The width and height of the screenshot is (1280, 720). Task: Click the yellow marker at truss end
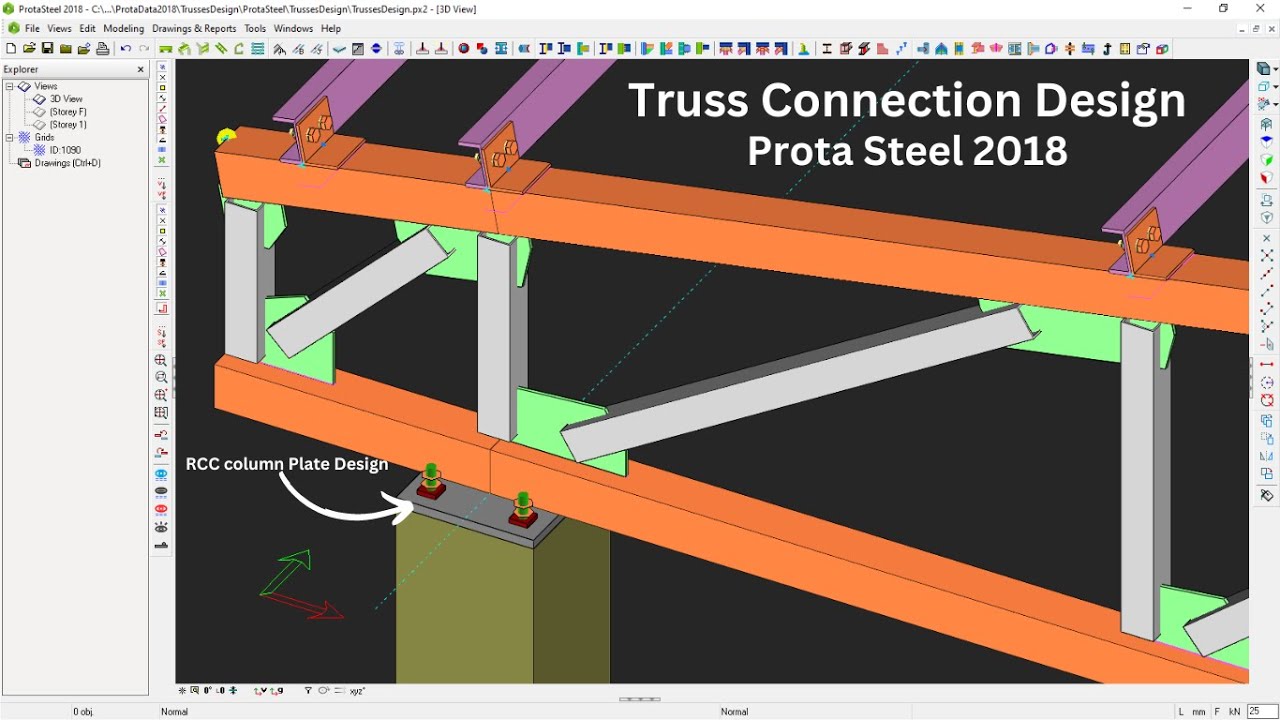point(226,136)
